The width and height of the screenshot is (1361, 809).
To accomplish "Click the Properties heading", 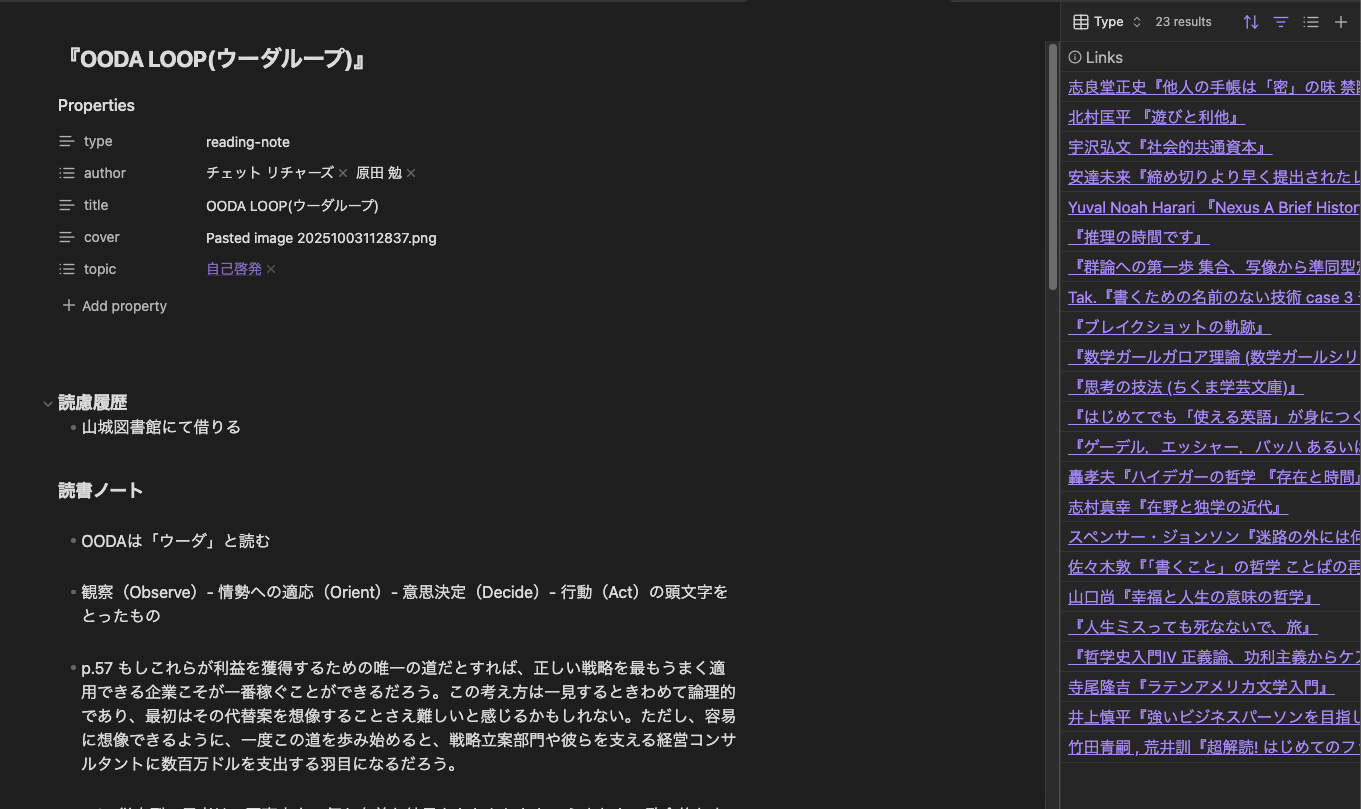I will 96,105.
